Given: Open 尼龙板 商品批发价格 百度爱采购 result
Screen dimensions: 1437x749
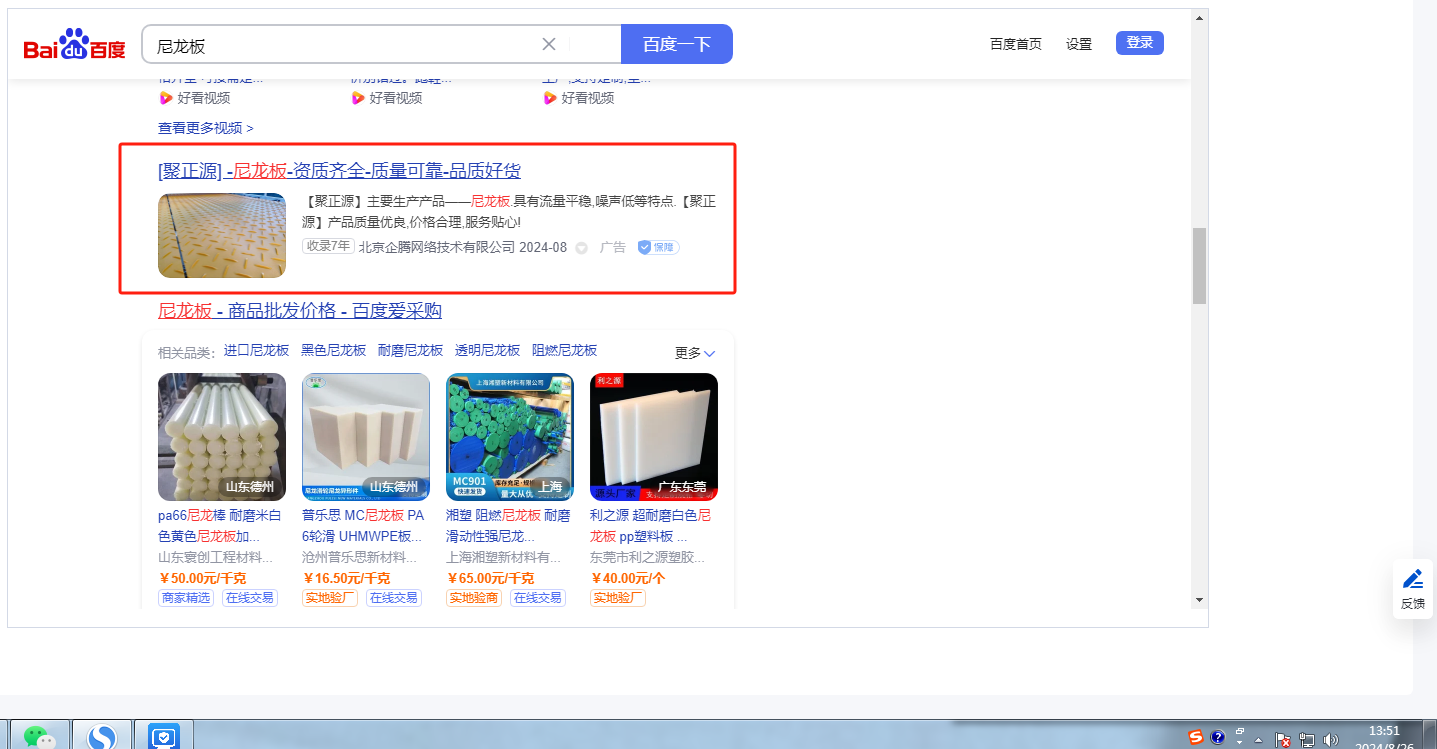Looking at the screenshot, I should [x=300, y=311].
